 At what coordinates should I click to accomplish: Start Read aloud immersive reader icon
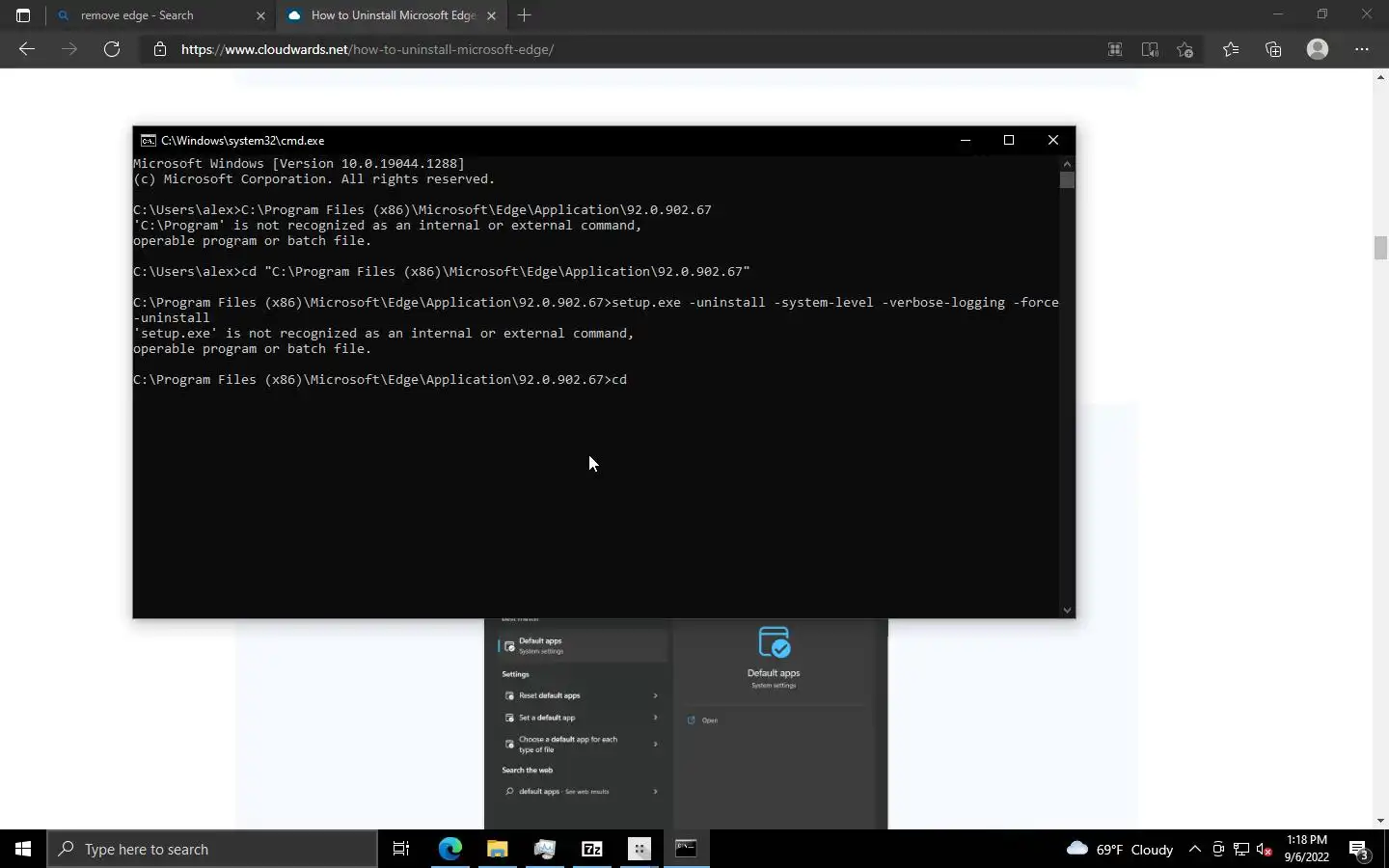pyautogui.click(x=1150, y=49)
